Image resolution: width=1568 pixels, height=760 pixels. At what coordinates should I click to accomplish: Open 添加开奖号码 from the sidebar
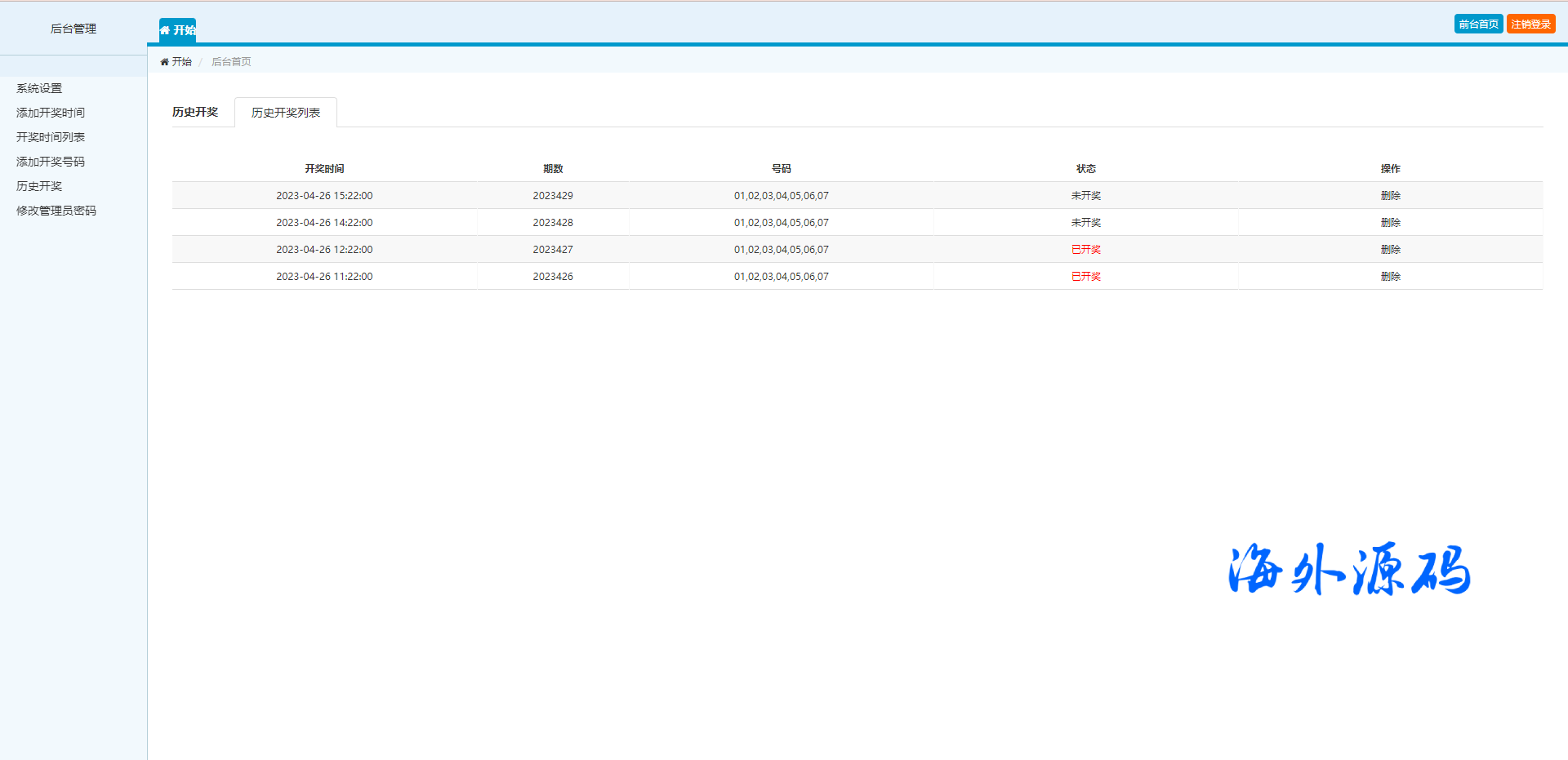[x=51, y=162]
